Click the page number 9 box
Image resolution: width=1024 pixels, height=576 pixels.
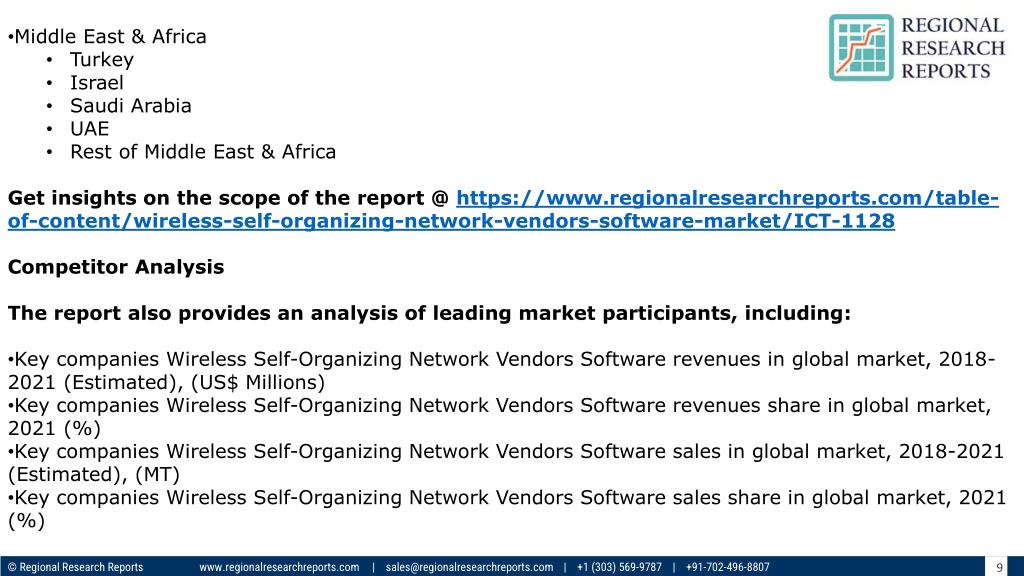(x=999, y=567)
